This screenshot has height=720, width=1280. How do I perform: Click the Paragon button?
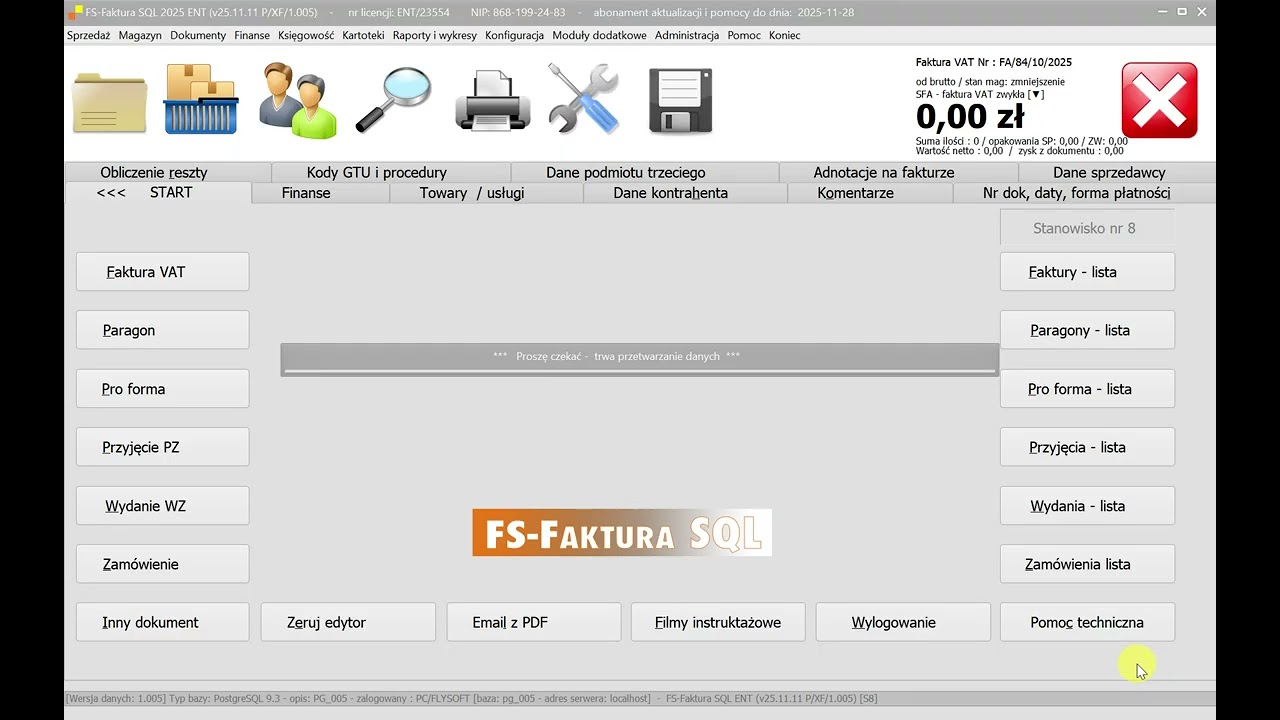163,330
